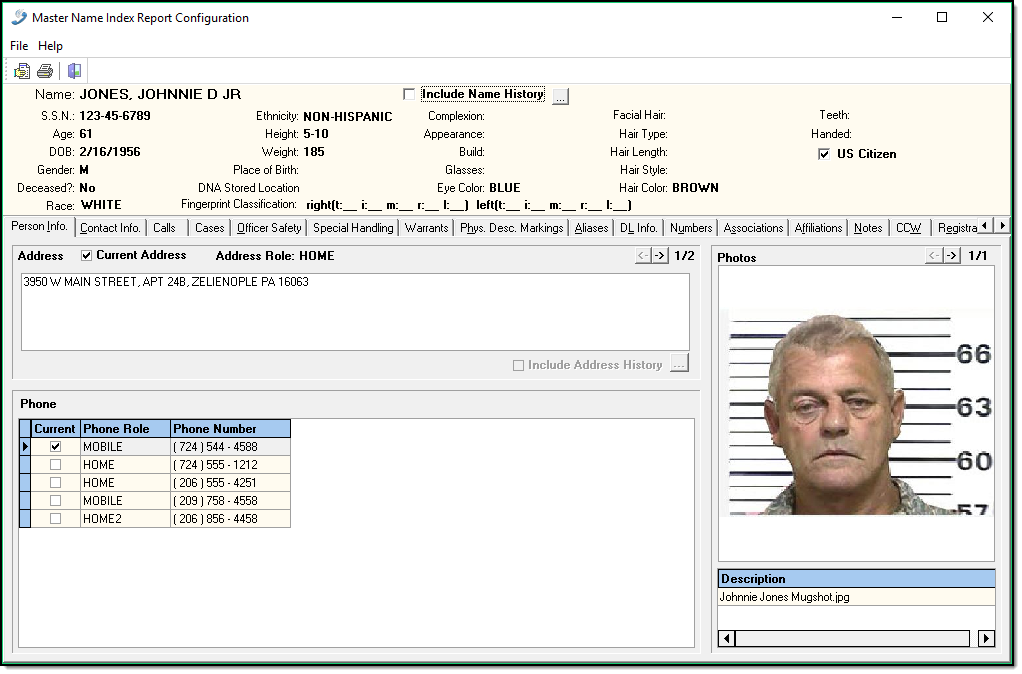The height and width of the screenshot is (674, 1022).
Task: Go to next address record arrow
Action: pyautogui.click(x=660, y=256)
